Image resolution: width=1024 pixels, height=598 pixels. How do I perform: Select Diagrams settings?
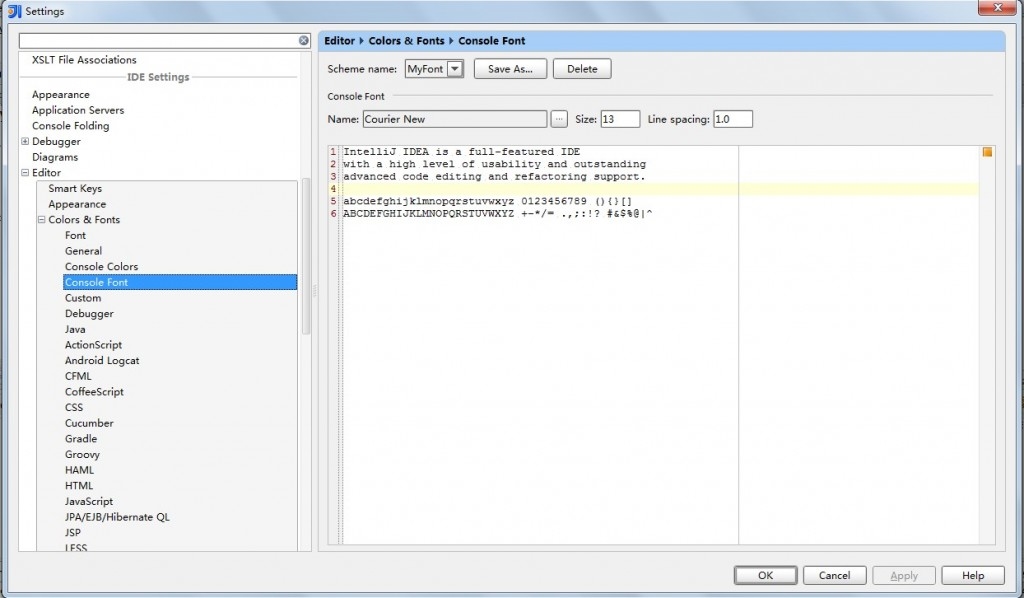[55, 157]
